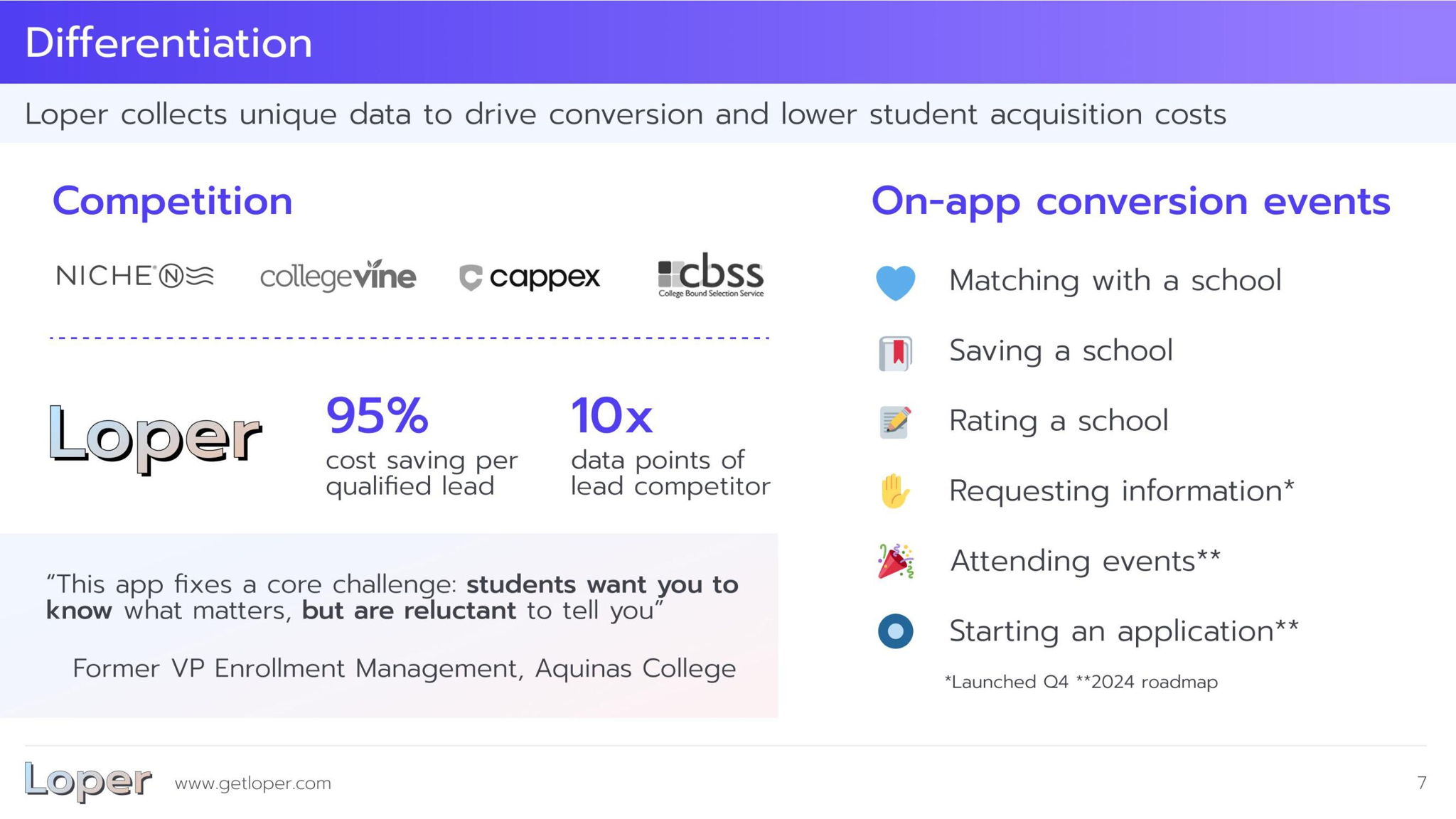
Task: Click the blue radio dot icon
Action: click(895, 631)
